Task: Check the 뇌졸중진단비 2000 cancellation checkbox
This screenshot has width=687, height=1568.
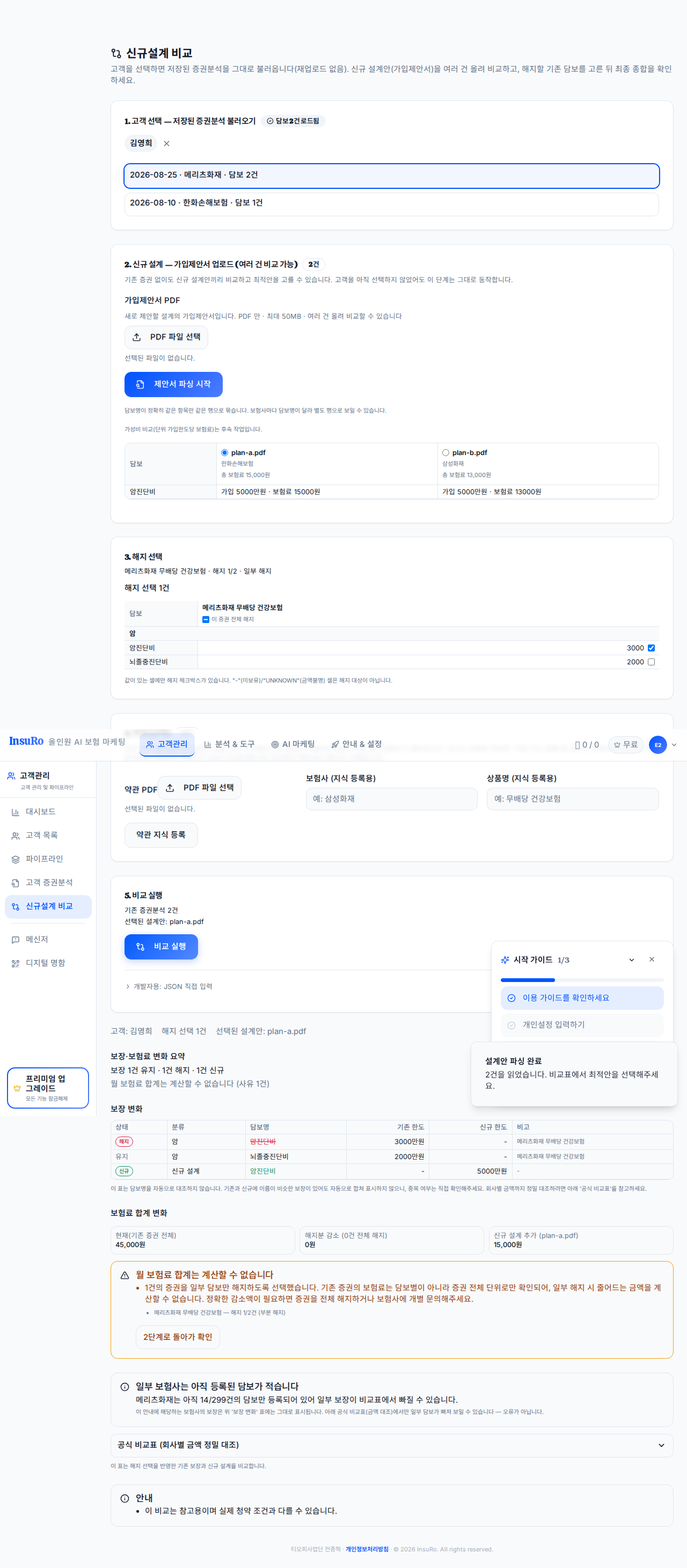Action: point(651,662)
